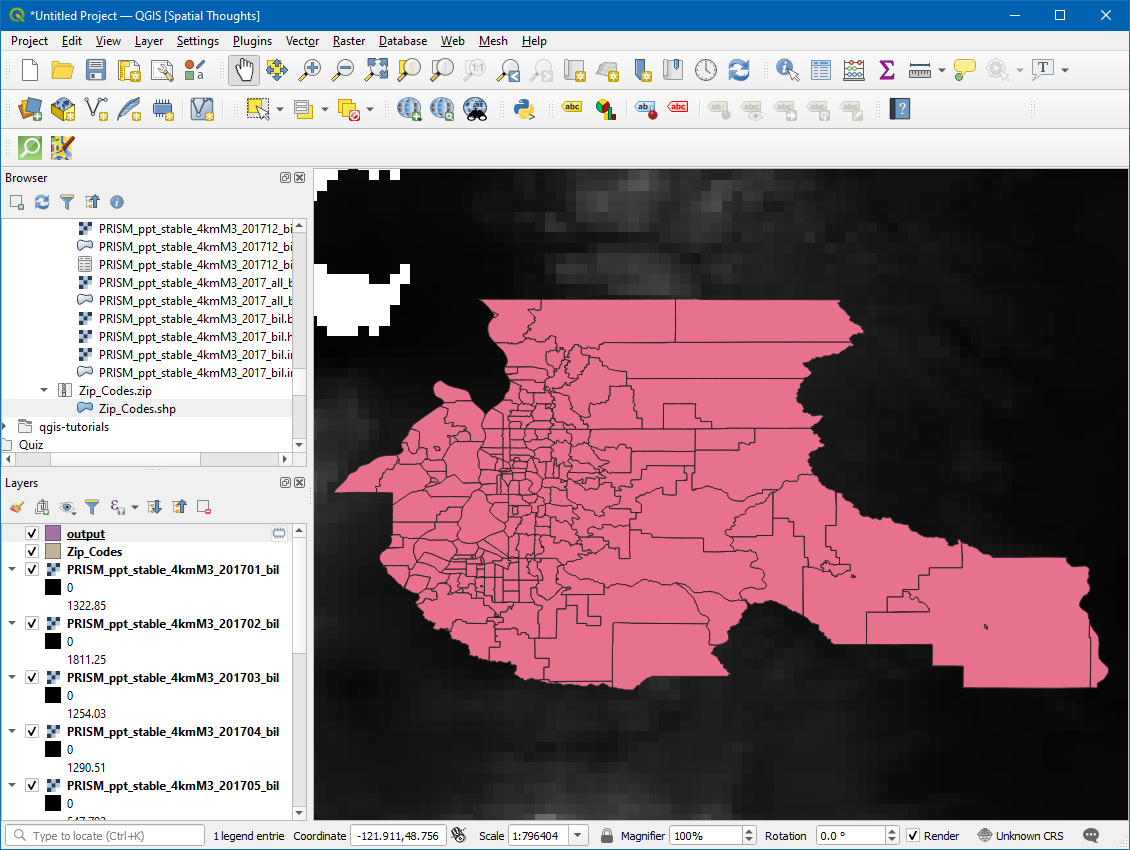Collapse the Zip_Codes.zip browser folder
The height and width of the screenshot is (850, 1130).
point(44,390)
